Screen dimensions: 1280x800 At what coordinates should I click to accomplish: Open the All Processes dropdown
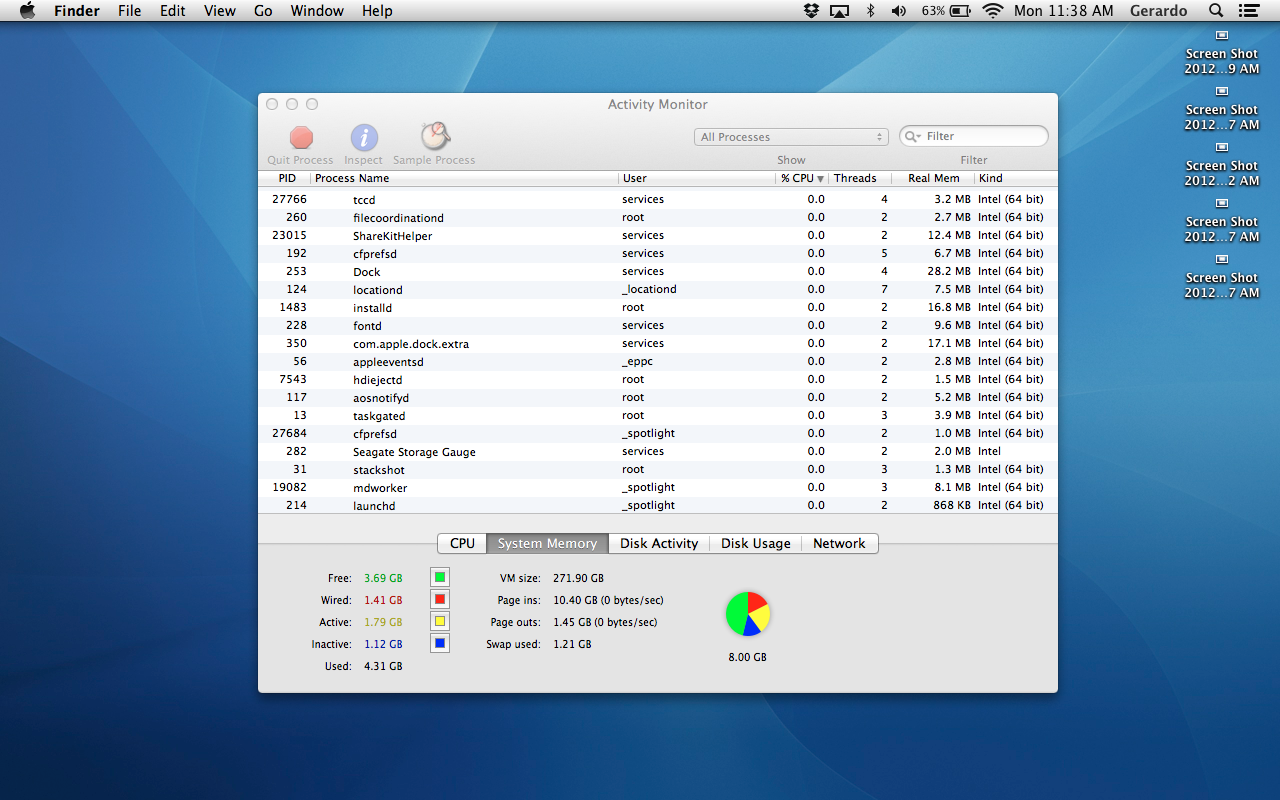(791, 137)
